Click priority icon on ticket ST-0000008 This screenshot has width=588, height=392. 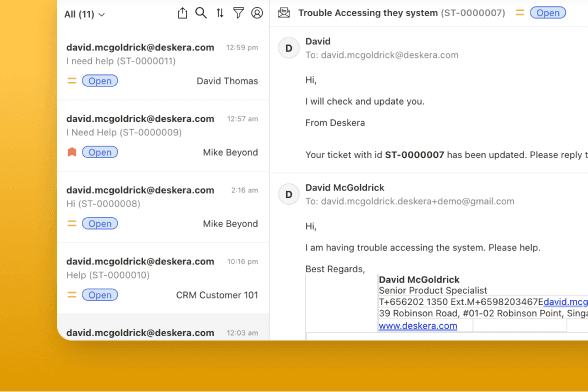[72, 223]
